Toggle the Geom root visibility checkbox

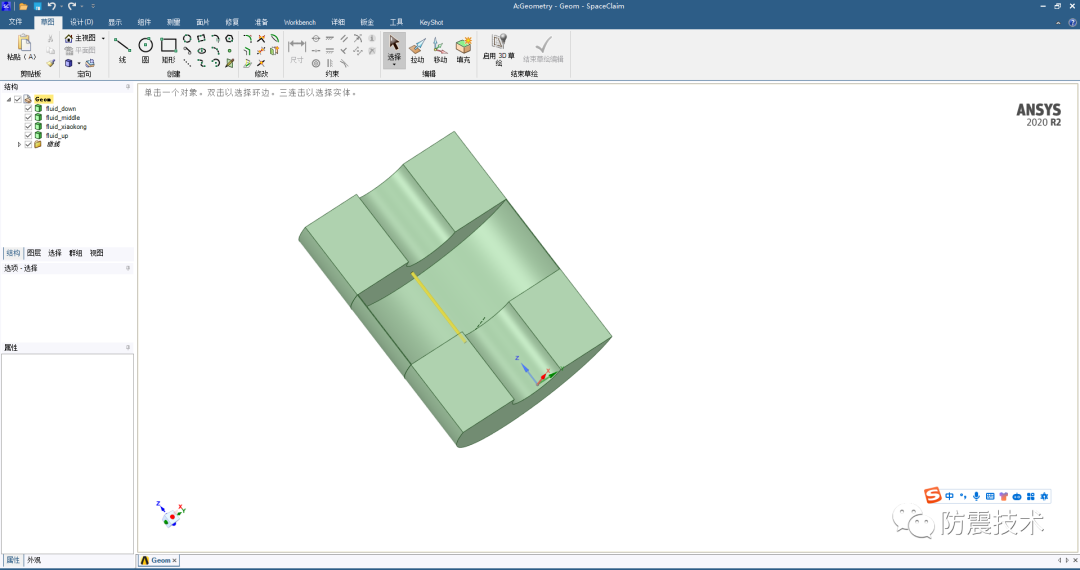point(18,99)
